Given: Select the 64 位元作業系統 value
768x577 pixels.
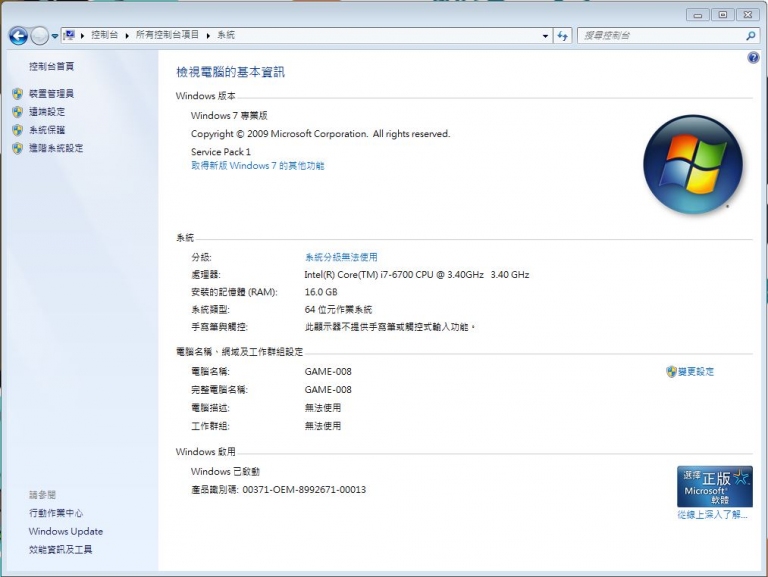Looking at the screenshot, I should pos(338,310).
